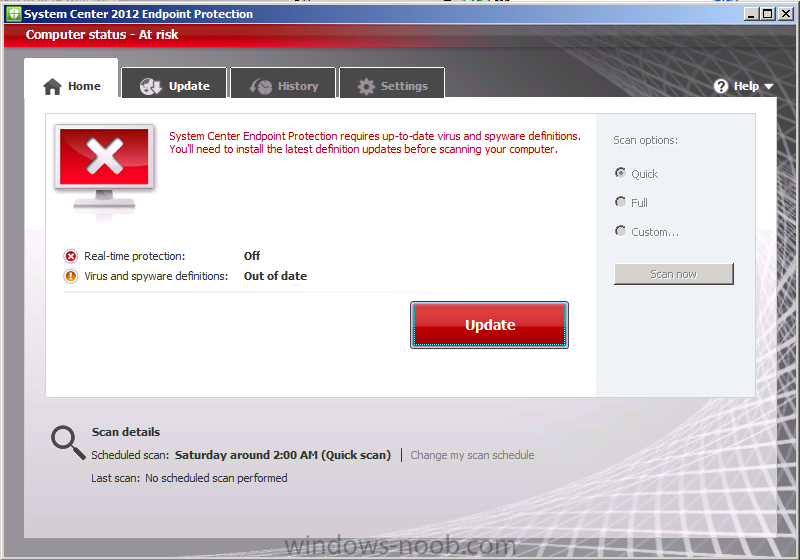Minimize the Endpoint Protection window
The image size is (800, 560).
point(750,14)
